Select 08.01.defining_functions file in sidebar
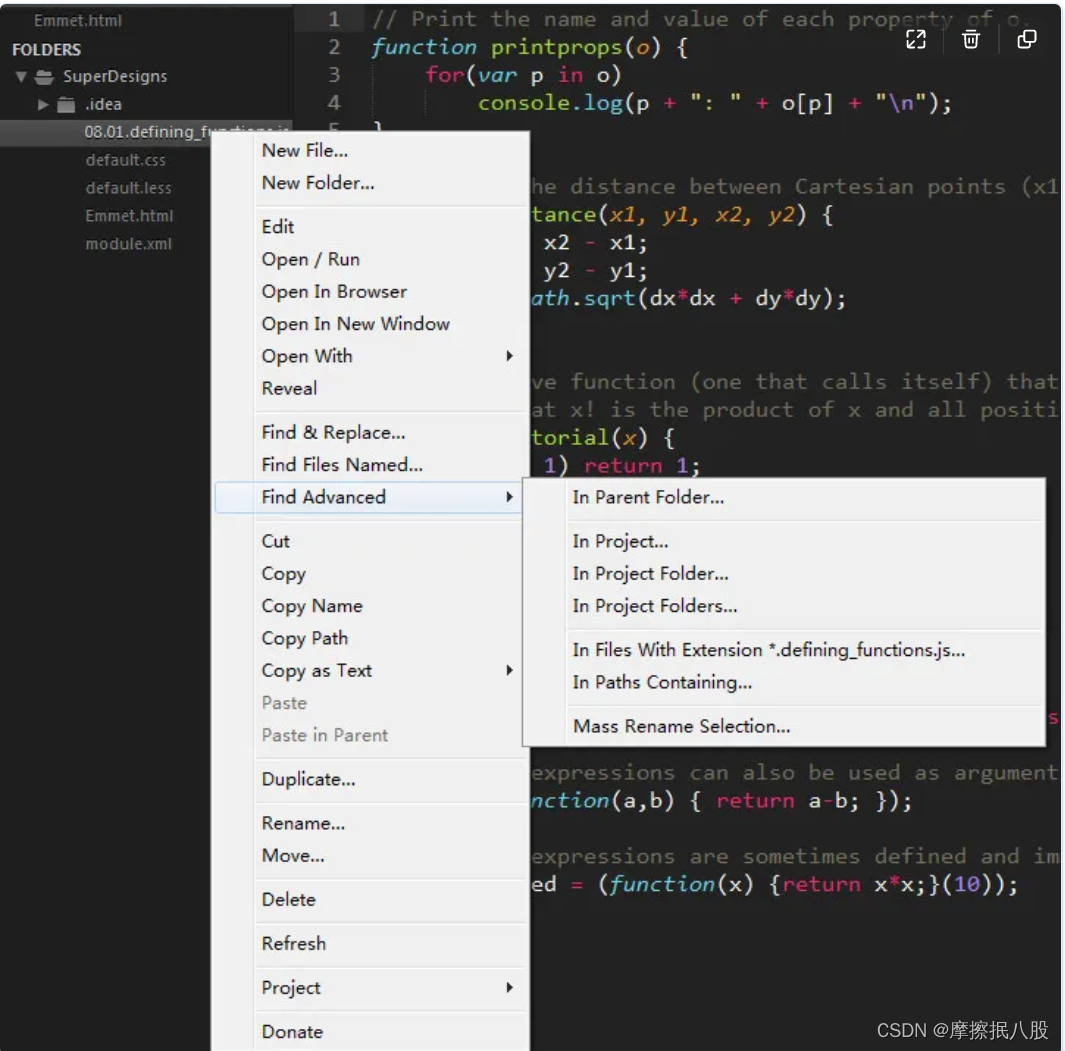1065x1051 pixels. 146,132
